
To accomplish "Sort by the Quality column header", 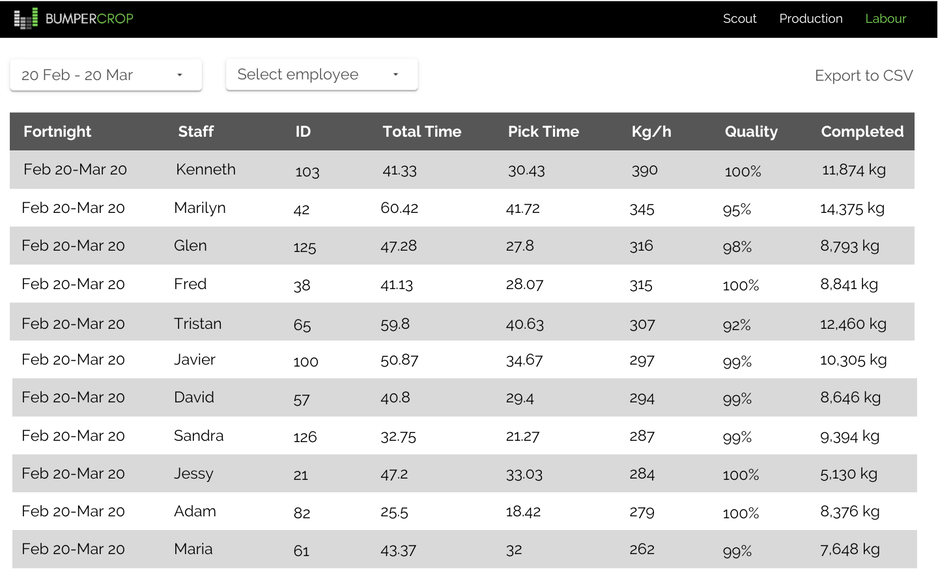I will 751,131.
